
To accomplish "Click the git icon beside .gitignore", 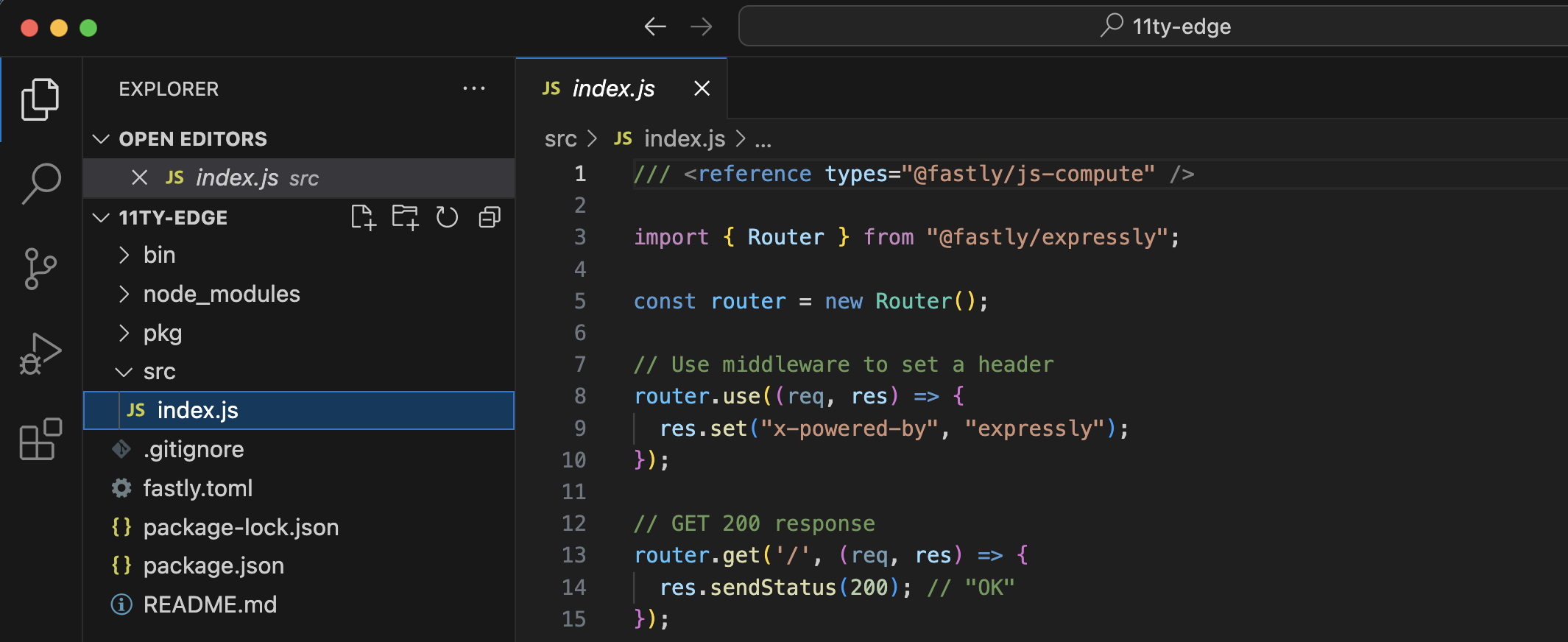I will (x=121, y=449).
